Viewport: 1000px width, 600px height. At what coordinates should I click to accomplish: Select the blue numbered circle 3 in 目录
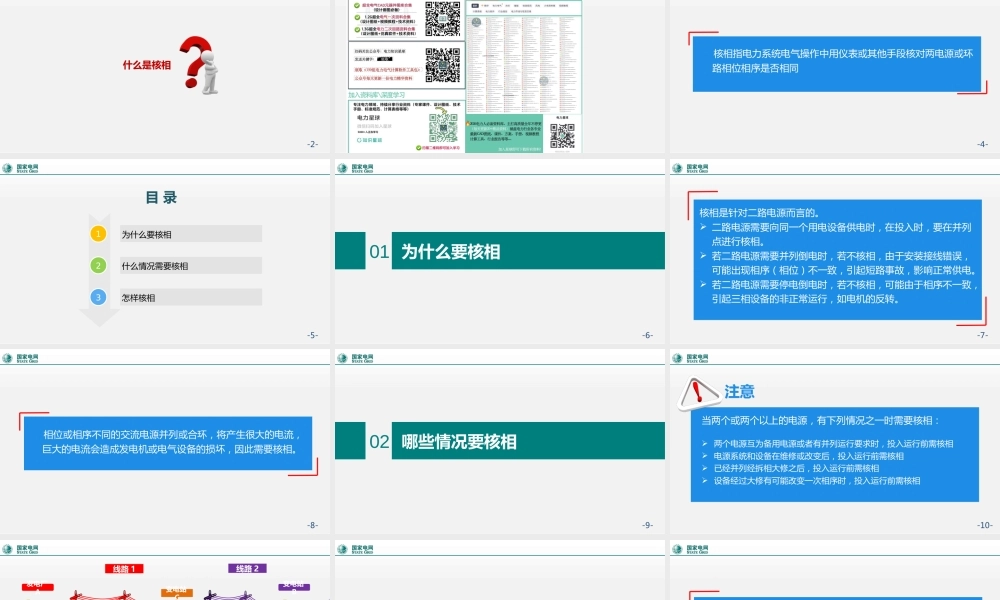pyautogui.click(x=97, y=297)
